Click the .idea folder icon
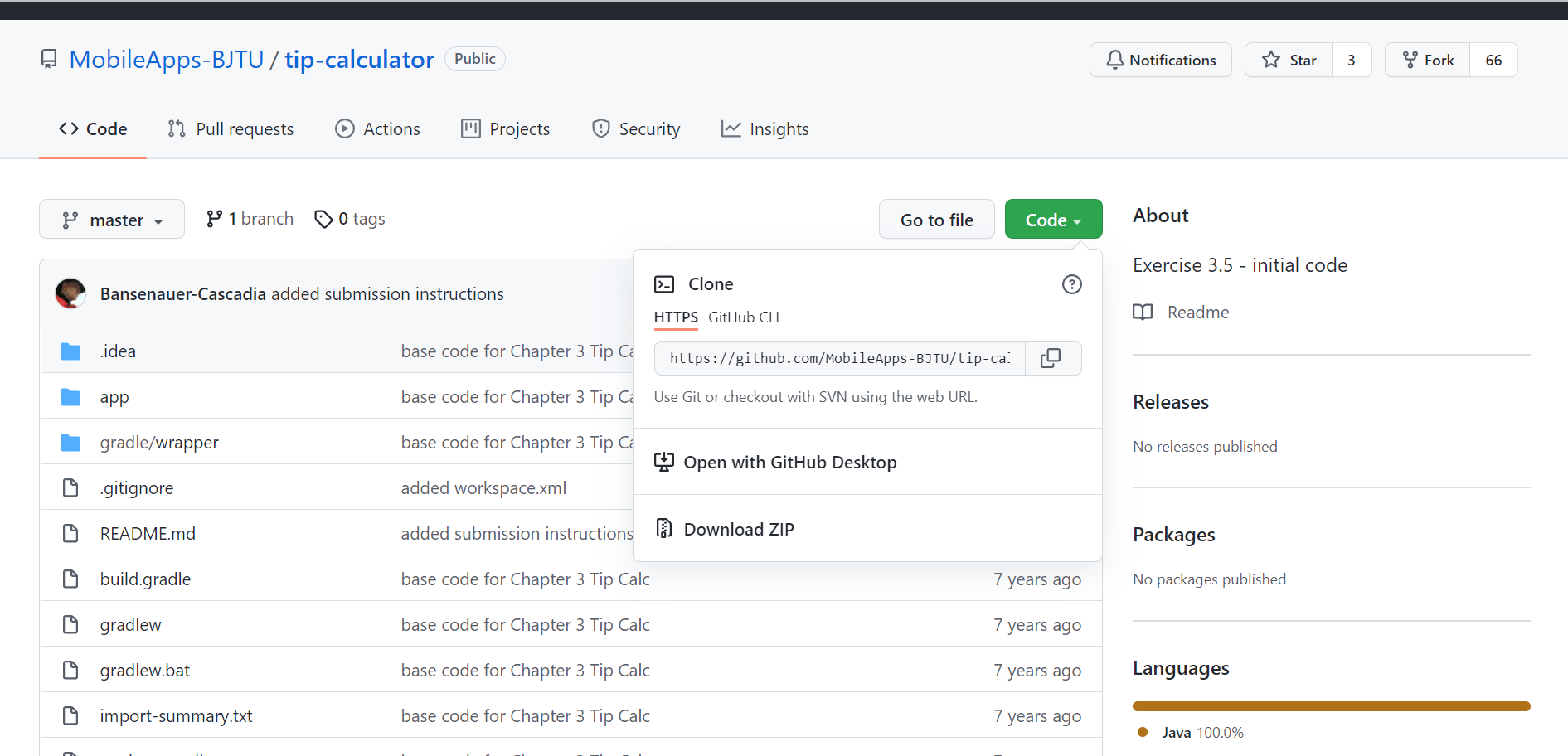 (x=70, y=351)
